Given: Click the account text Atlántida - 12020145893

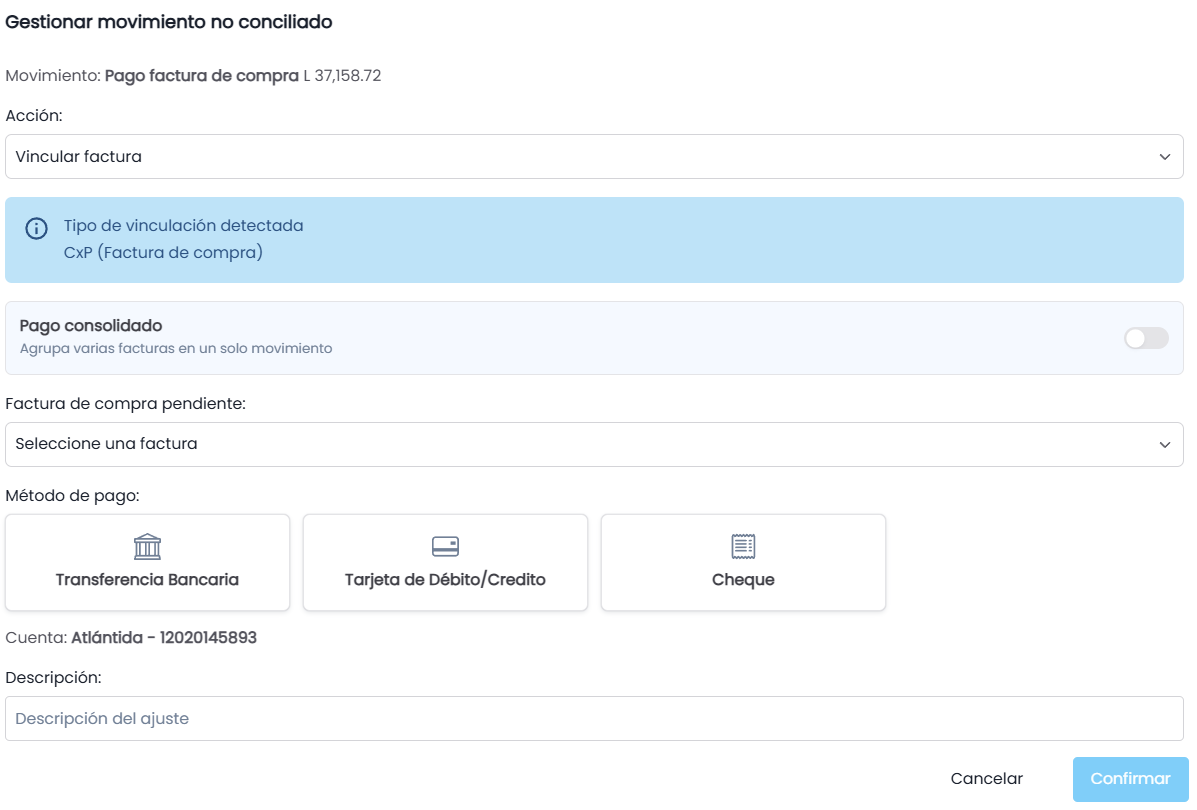Looking at the screenshot, I should click(164, 637).
